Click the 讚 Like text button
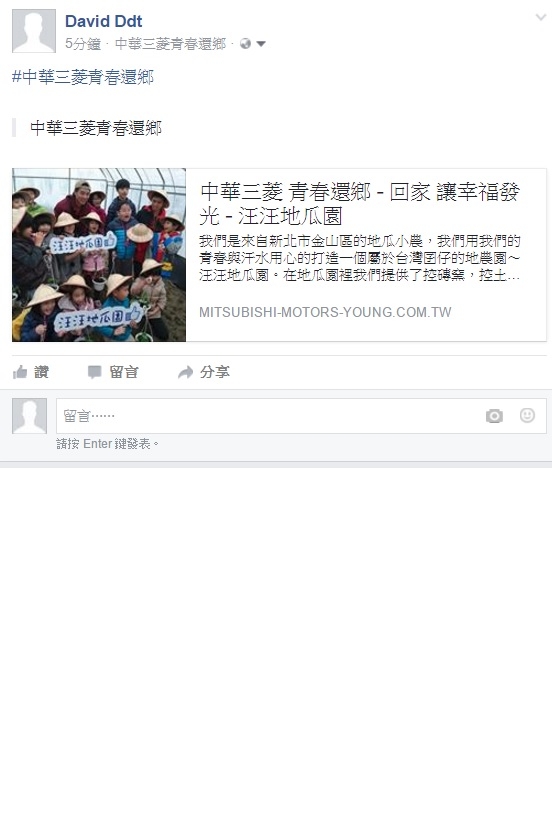The height and width of the screenshot is (826, 552). pyautogui.click(x=42, y=372)
